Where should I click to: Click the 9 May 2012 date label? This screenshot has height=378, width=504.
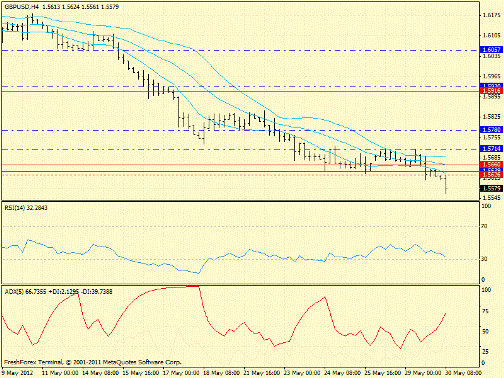tap(18, 373)
